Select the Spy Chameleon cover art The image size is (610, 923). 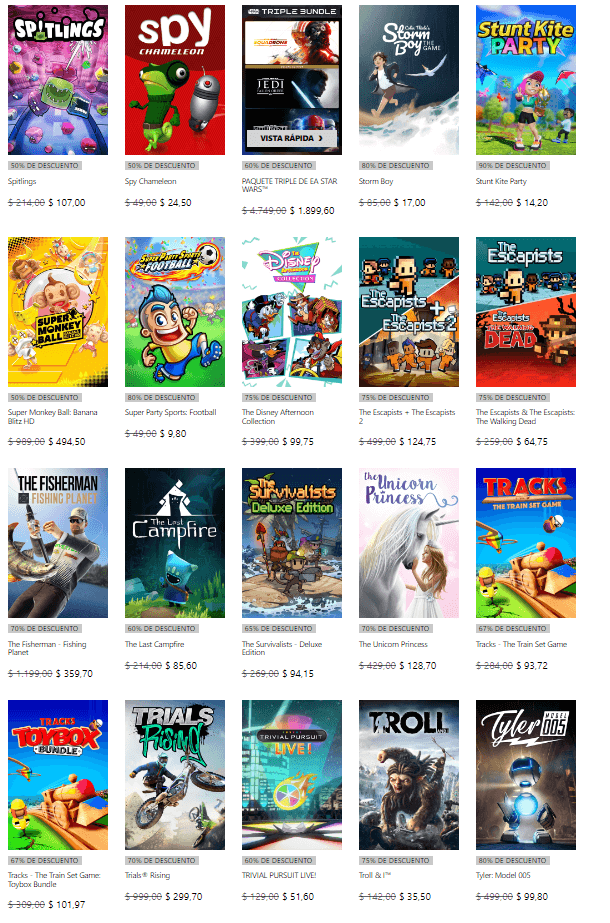[175, 80]
